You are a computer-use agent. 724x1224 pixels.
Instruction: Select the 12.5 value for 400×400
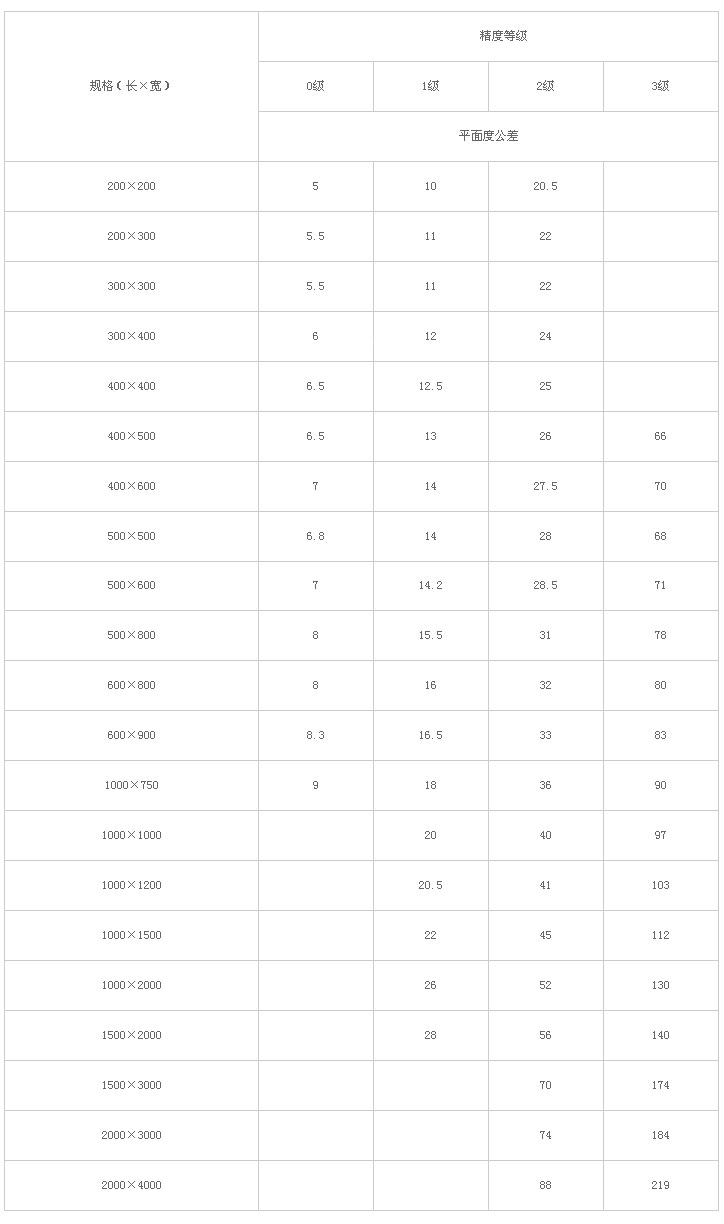pos(431,386)
